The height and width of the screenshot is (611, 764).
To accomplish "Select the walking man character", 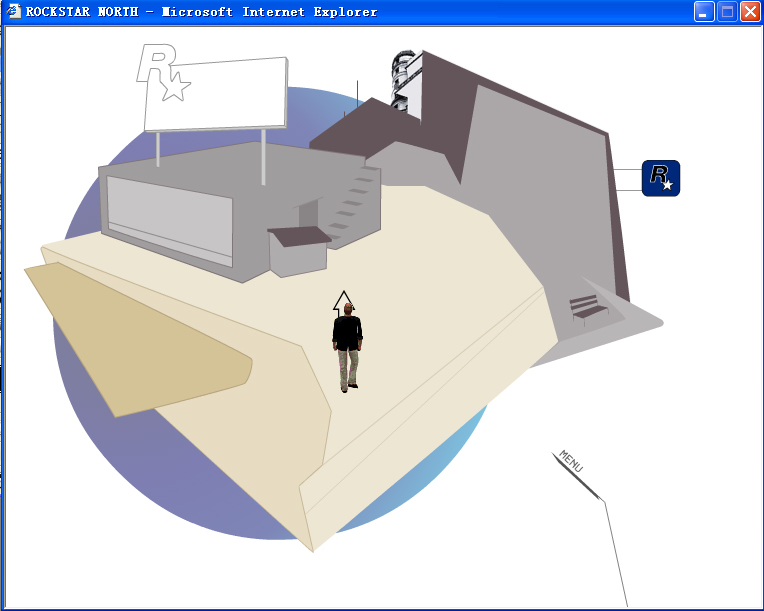I will tap(347, 347).
